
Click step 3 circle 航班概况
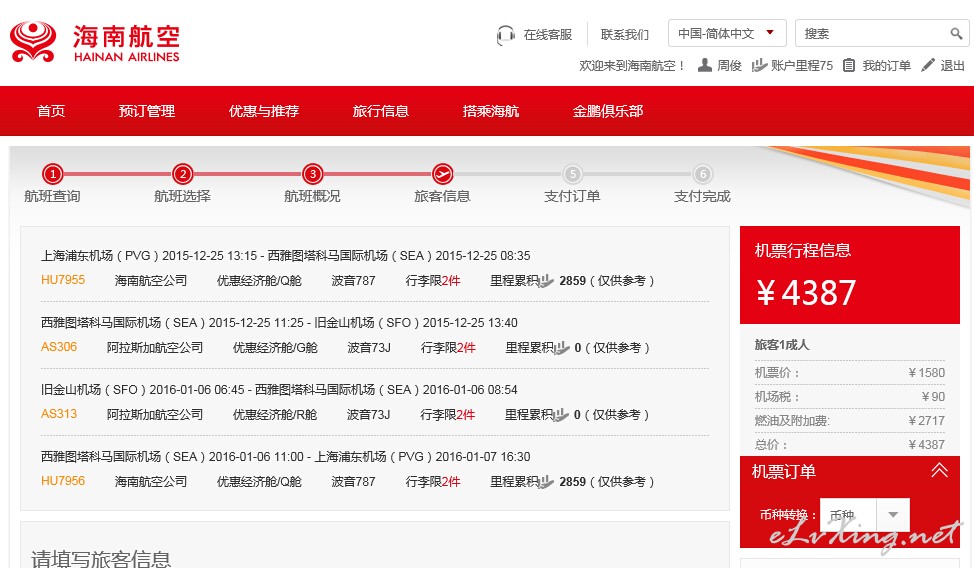(312, 174)
